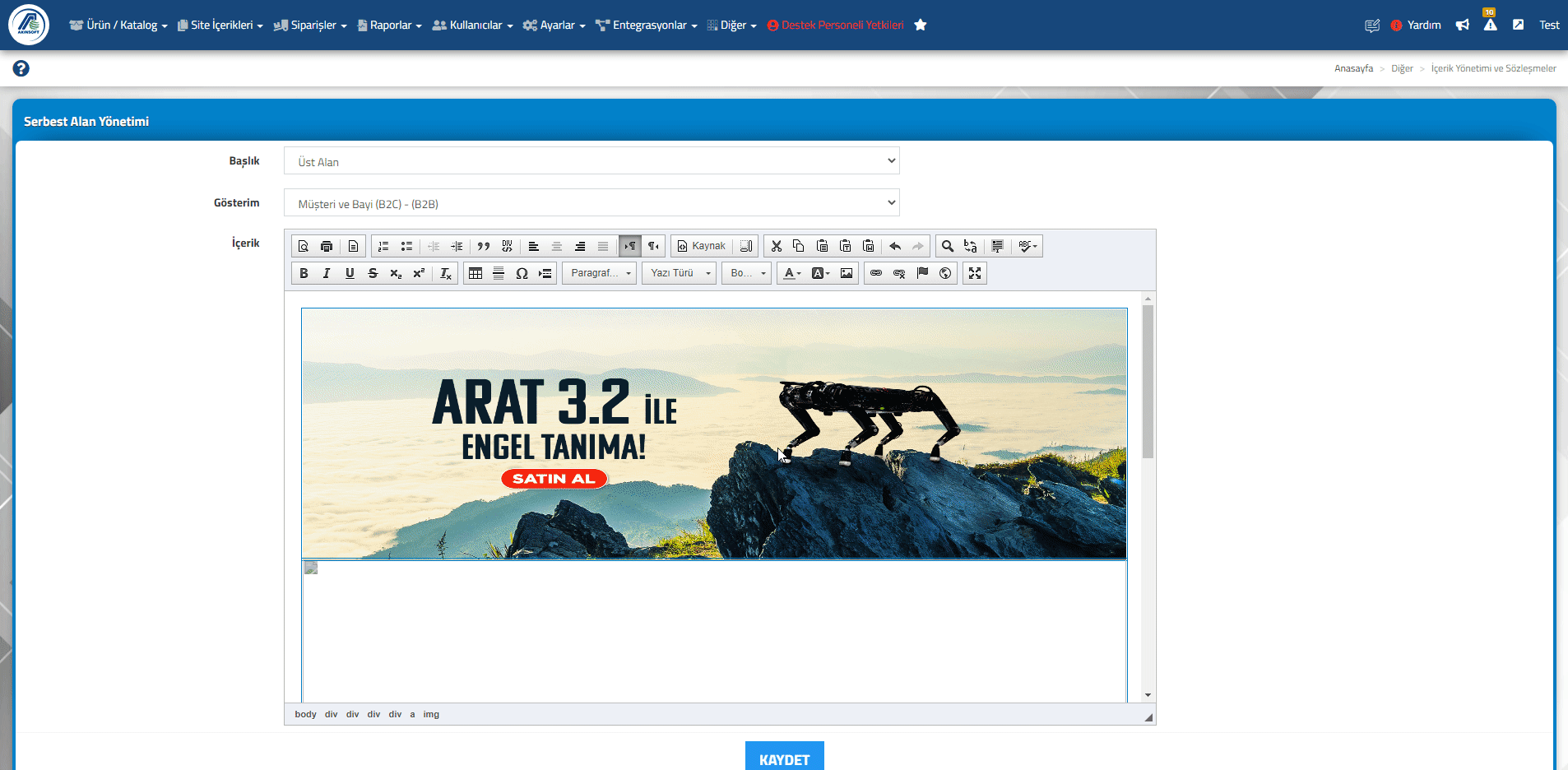The image size is (1568, 770).
Task: Insert a hyperlink
Action: coord(876,273)
